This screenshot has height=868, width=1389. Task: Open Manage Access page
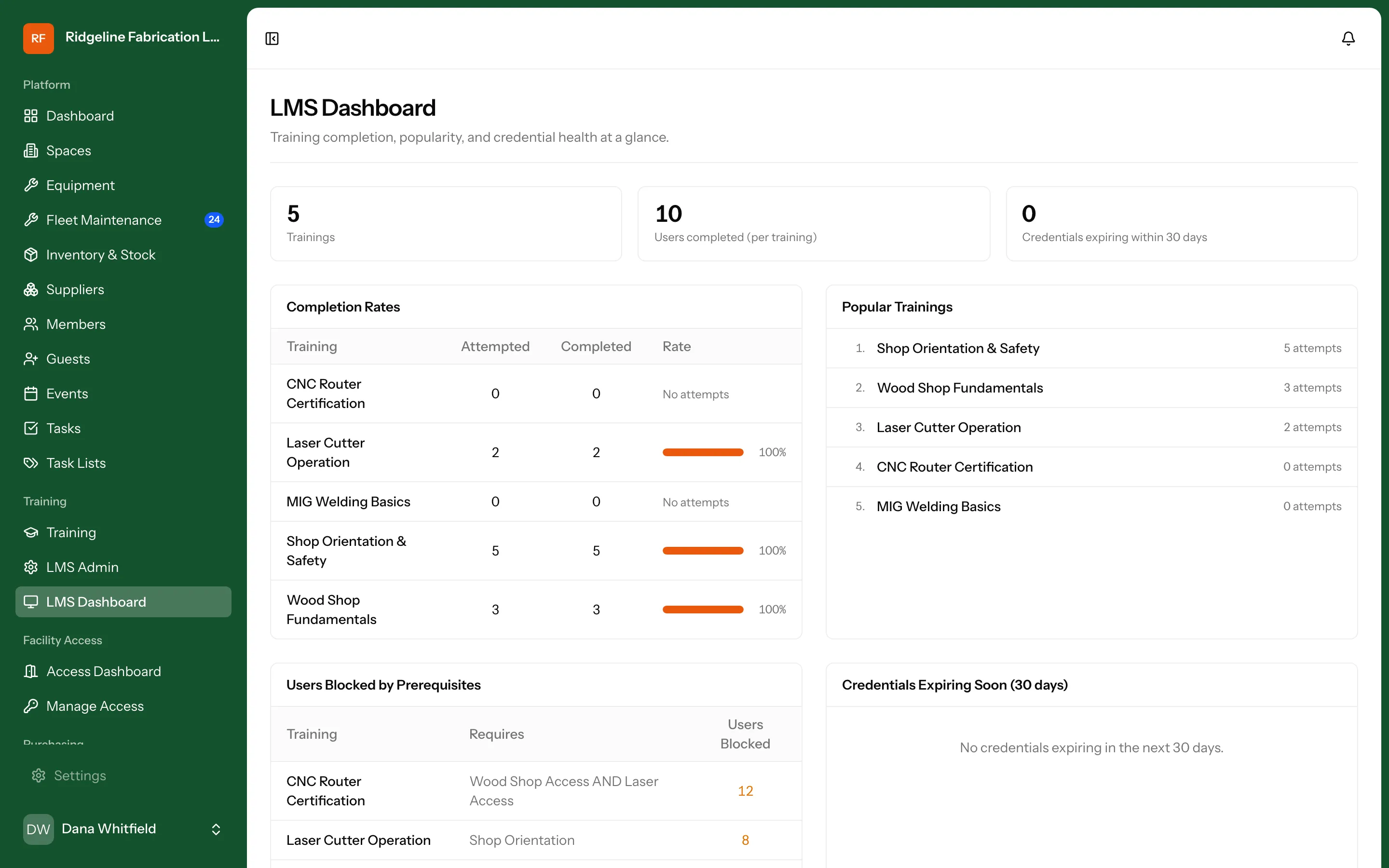tap(123, 706)
